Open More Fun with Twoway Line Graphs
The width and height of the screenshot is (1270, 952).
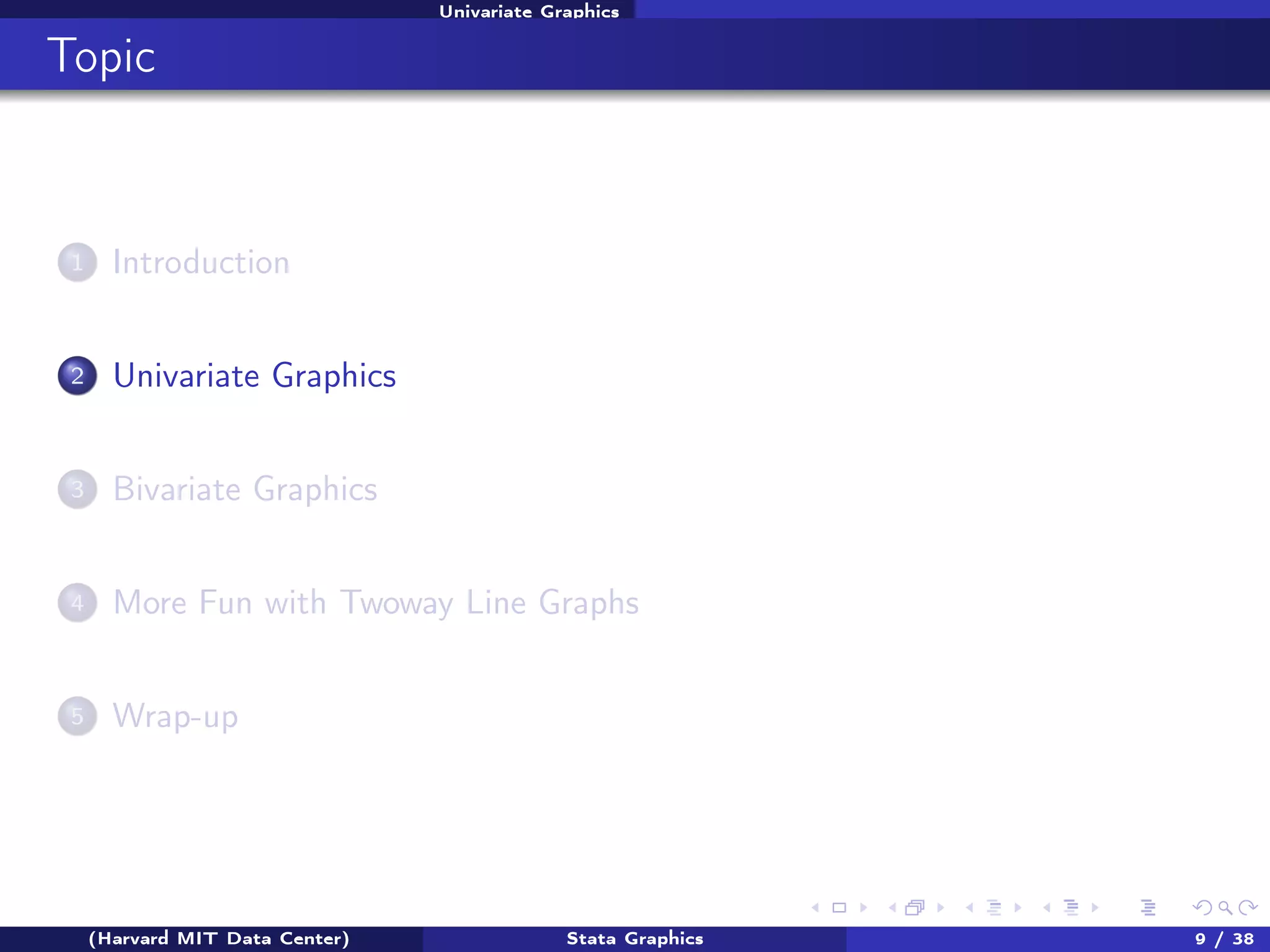[376, 603]
